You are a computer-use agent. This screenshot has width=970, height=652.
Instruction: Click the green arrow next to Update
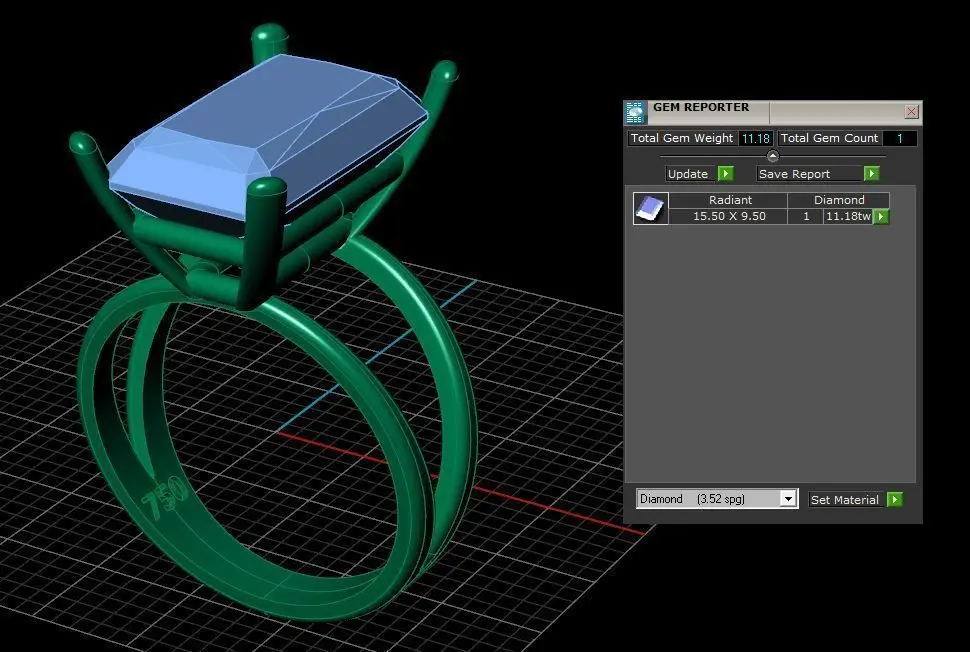(726, 174)
